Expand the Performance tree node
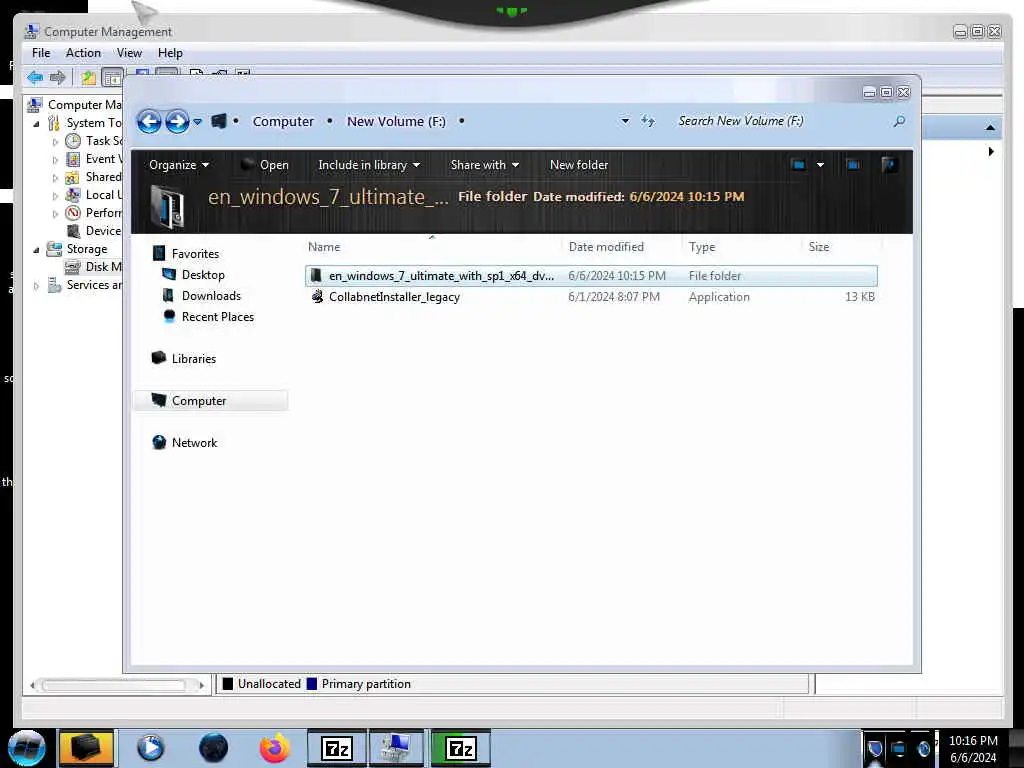Image resolution: width=1024 pixels, height=768 pixels. (x=55, y=214)
